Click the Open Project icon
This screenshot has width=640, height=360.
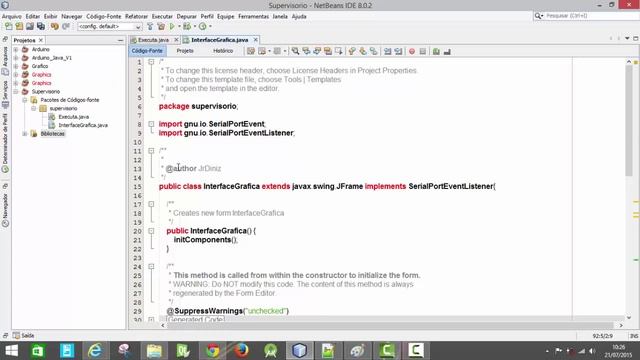tap(30, 27)
